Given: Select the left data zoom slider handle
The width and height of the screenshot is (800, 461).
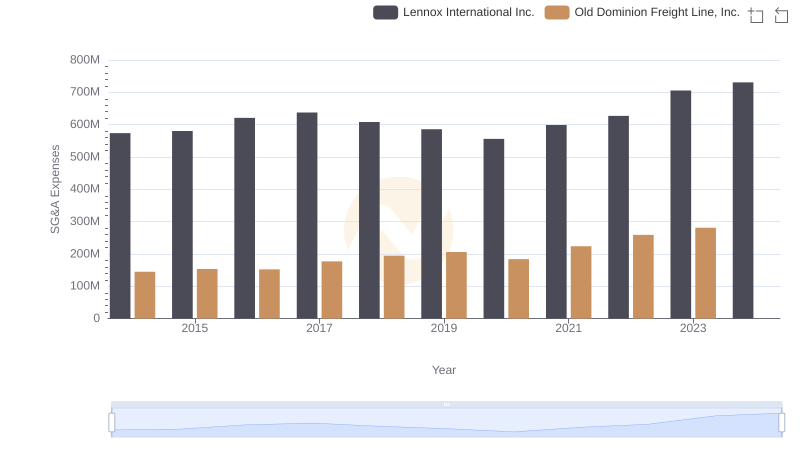Looking at the screenshot, I should coord(112,423).
